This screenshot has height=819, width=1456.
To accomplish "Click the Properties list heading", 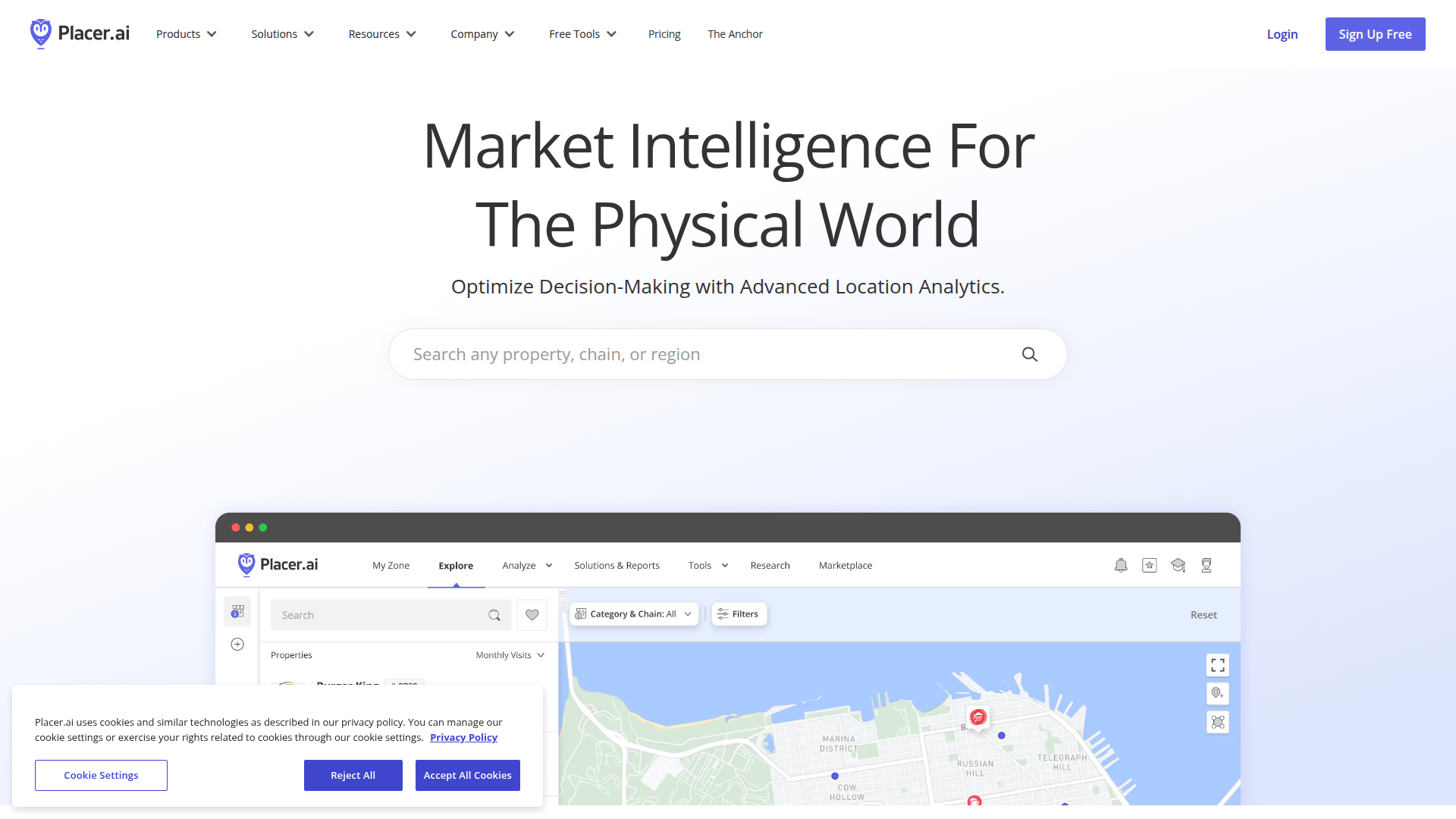I will tap(291, 655).
